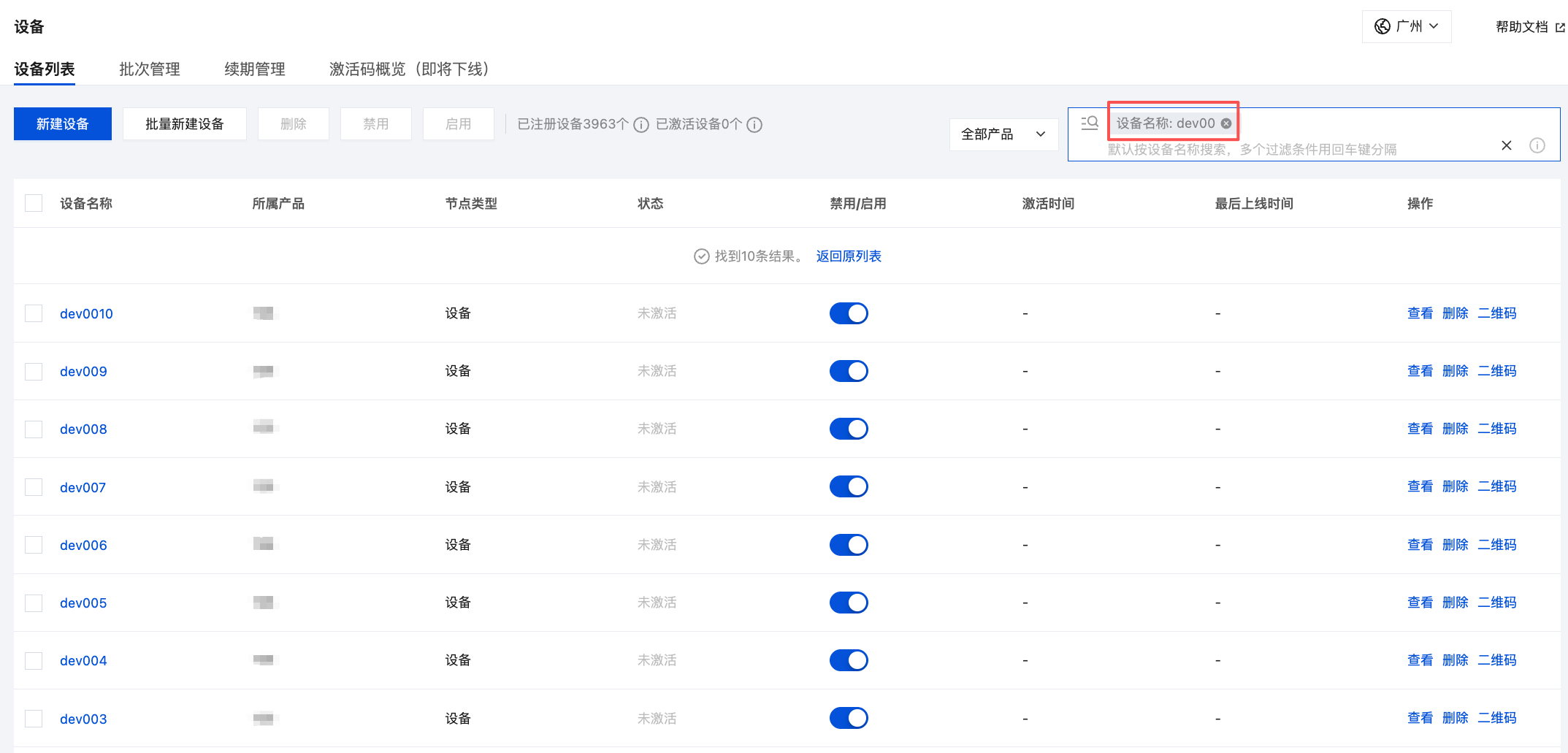Toggle the enable switch for dev0010
Image resolution: width=1568 pixels, height=753 pixels.
pyautogui.click(x=849, y=313)
